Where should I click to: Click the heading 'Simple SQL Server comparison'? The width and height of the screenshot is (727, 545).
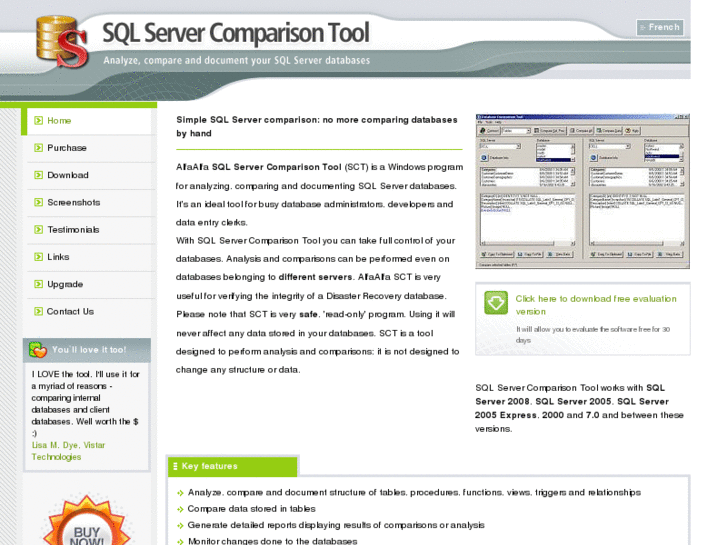[x=317, y=127]
